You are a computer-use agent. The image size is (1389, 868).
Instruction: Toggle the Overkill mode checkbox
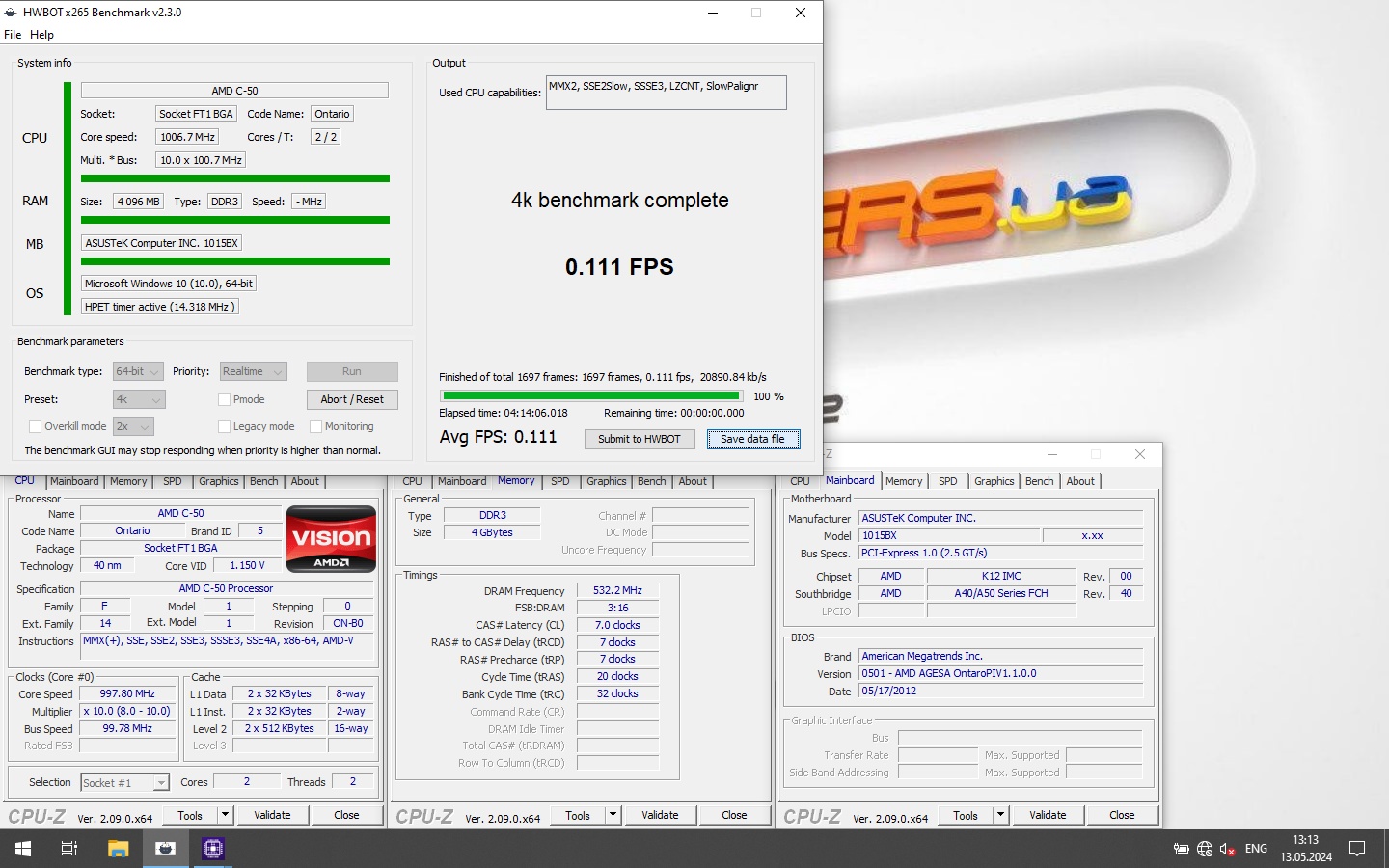[x=35, y=426]
